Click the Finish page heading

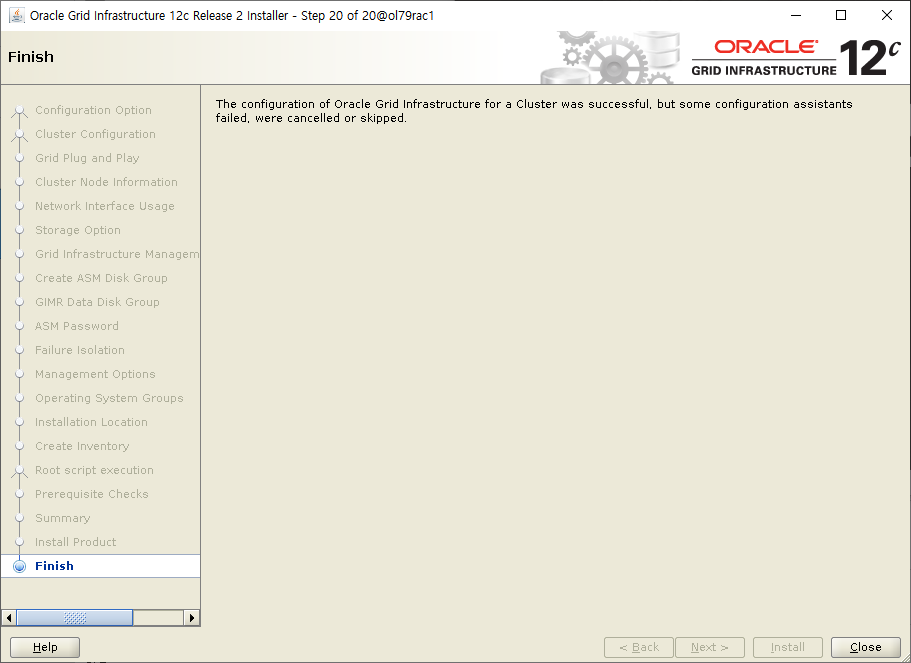[31, 57]
